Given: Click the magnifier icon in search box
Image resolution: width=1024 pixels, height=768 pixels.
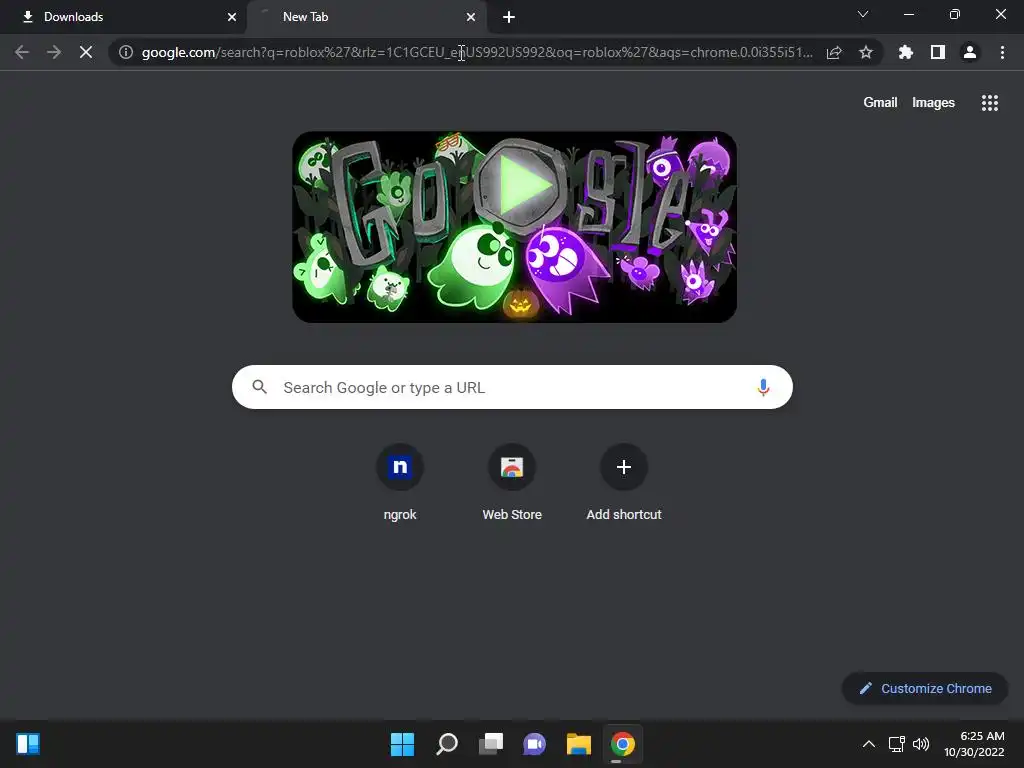Looking at the screenshot, I should [x=260, y=387].
